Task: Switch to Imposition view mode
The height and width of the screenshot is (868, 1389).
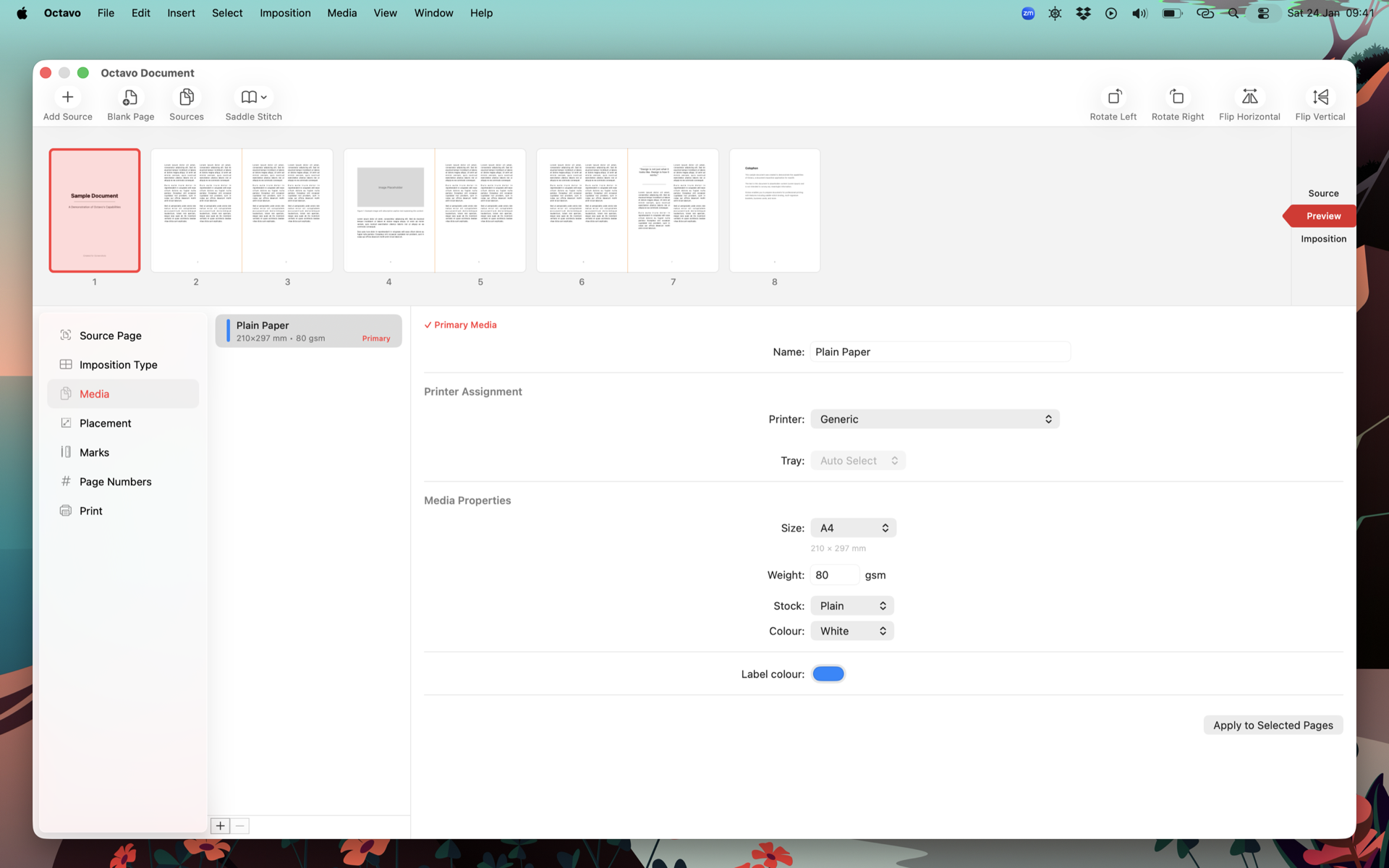Action: tap(1322, 239)
